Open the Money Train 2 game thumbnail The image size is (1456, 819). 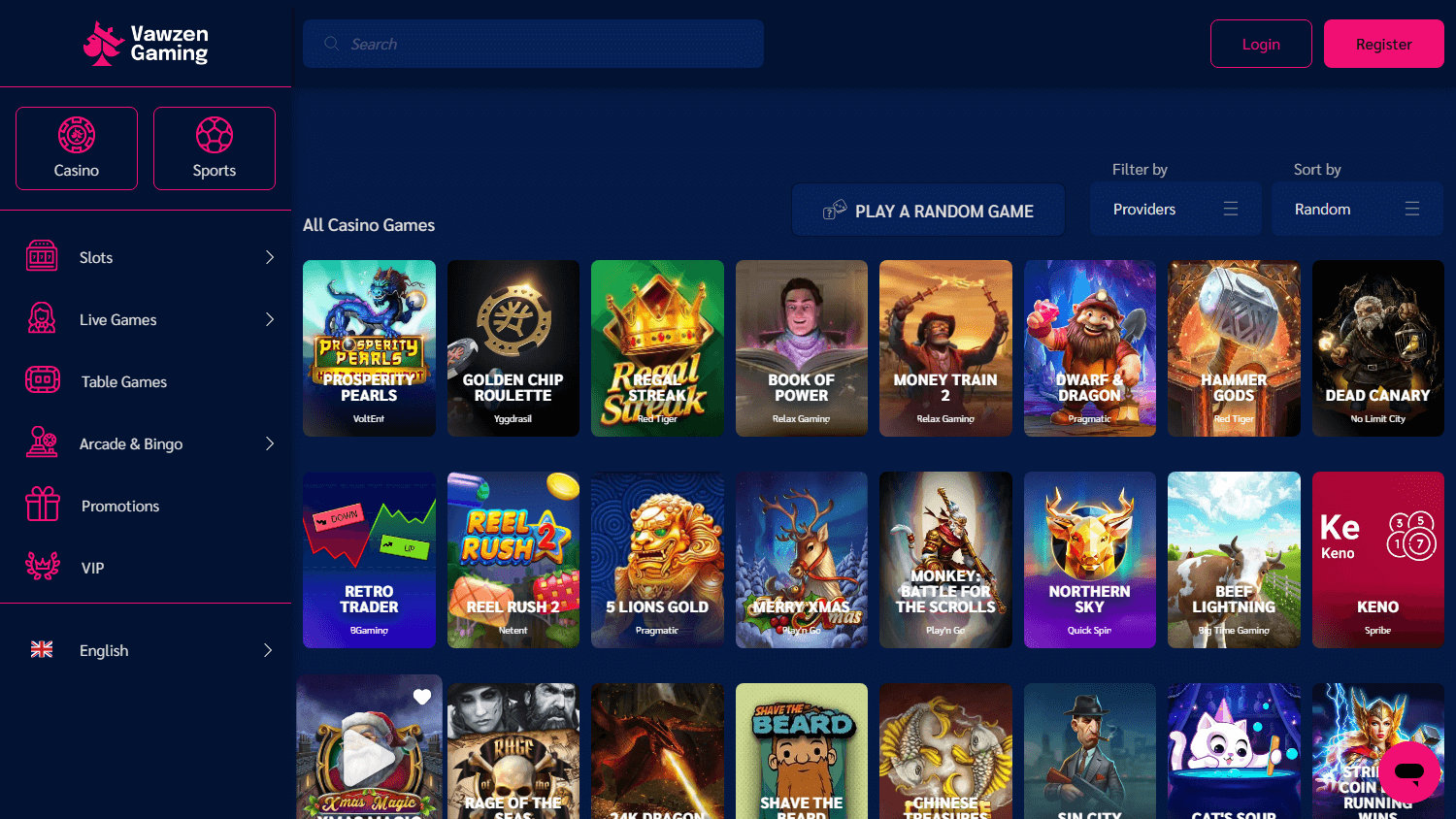945,347
